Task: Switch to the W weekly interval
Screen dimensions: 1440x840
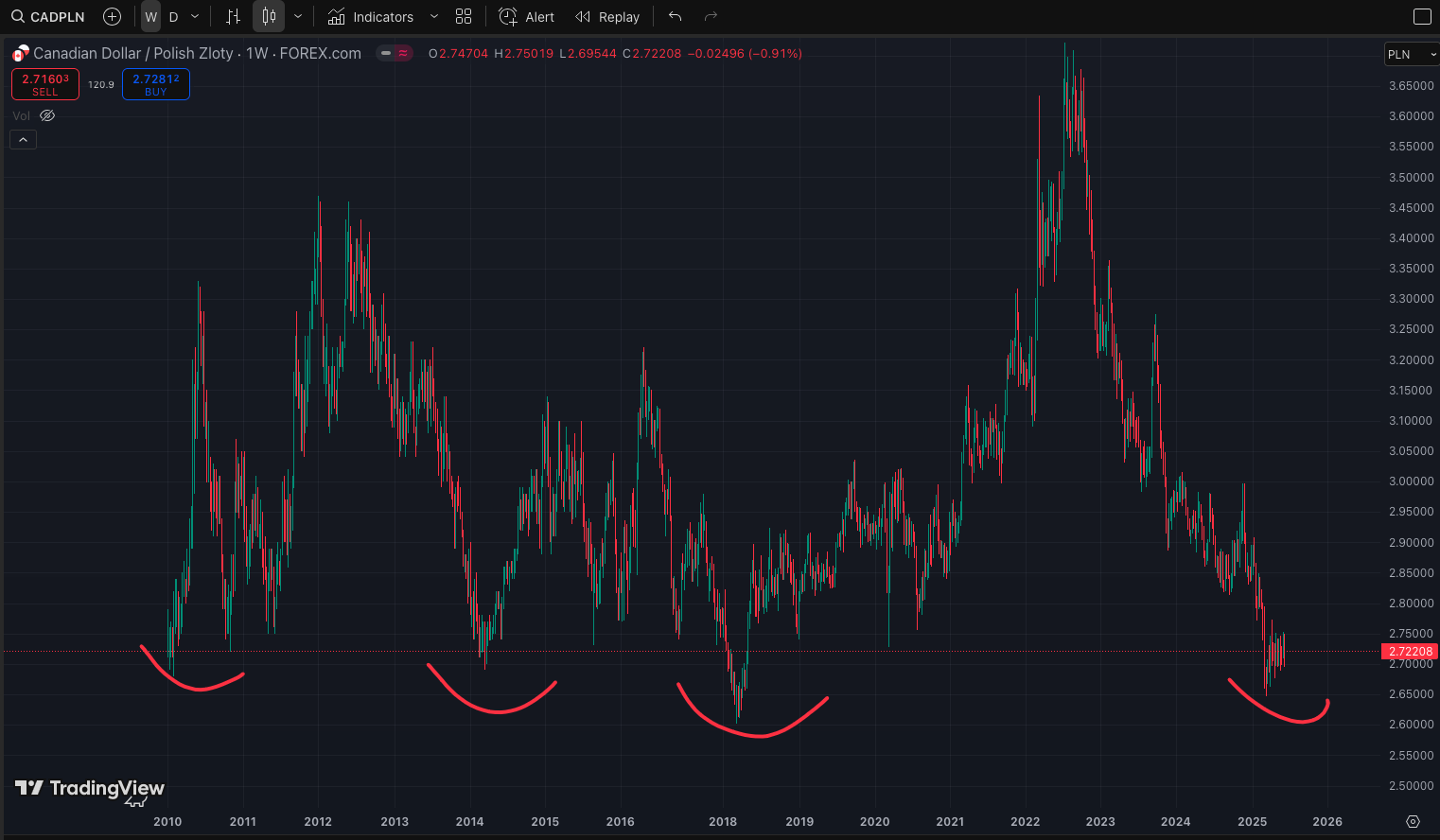Action: 150,16
